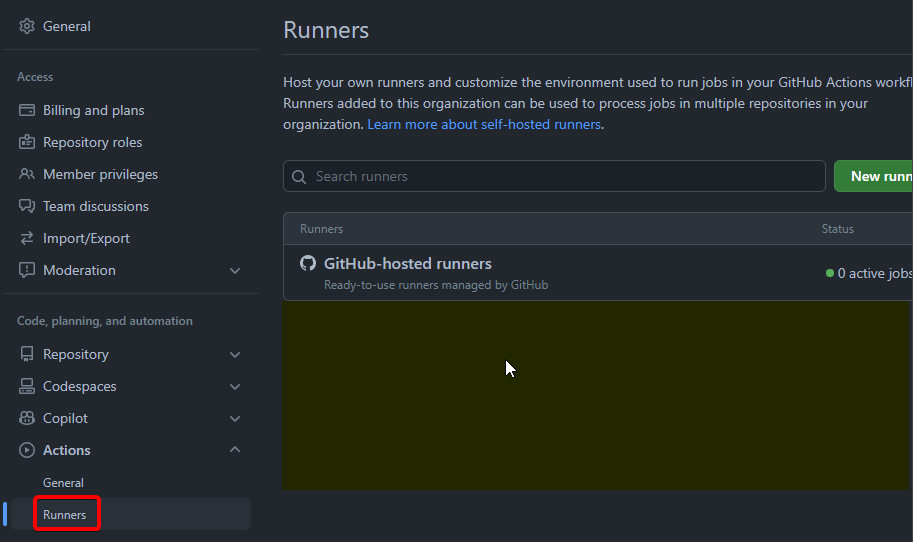913x542 pixels.
Task: Click the Access section heading
Action: 35,77
